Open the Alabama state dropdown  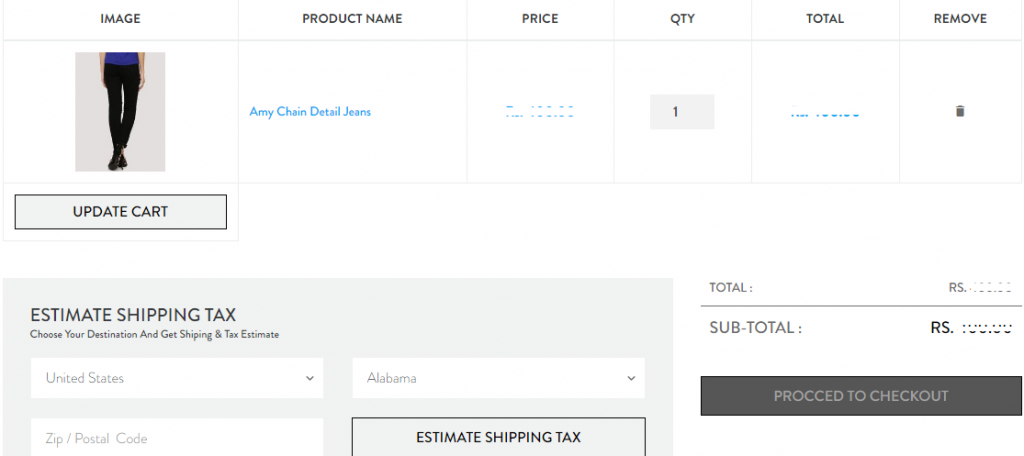[x=498, y=378]
